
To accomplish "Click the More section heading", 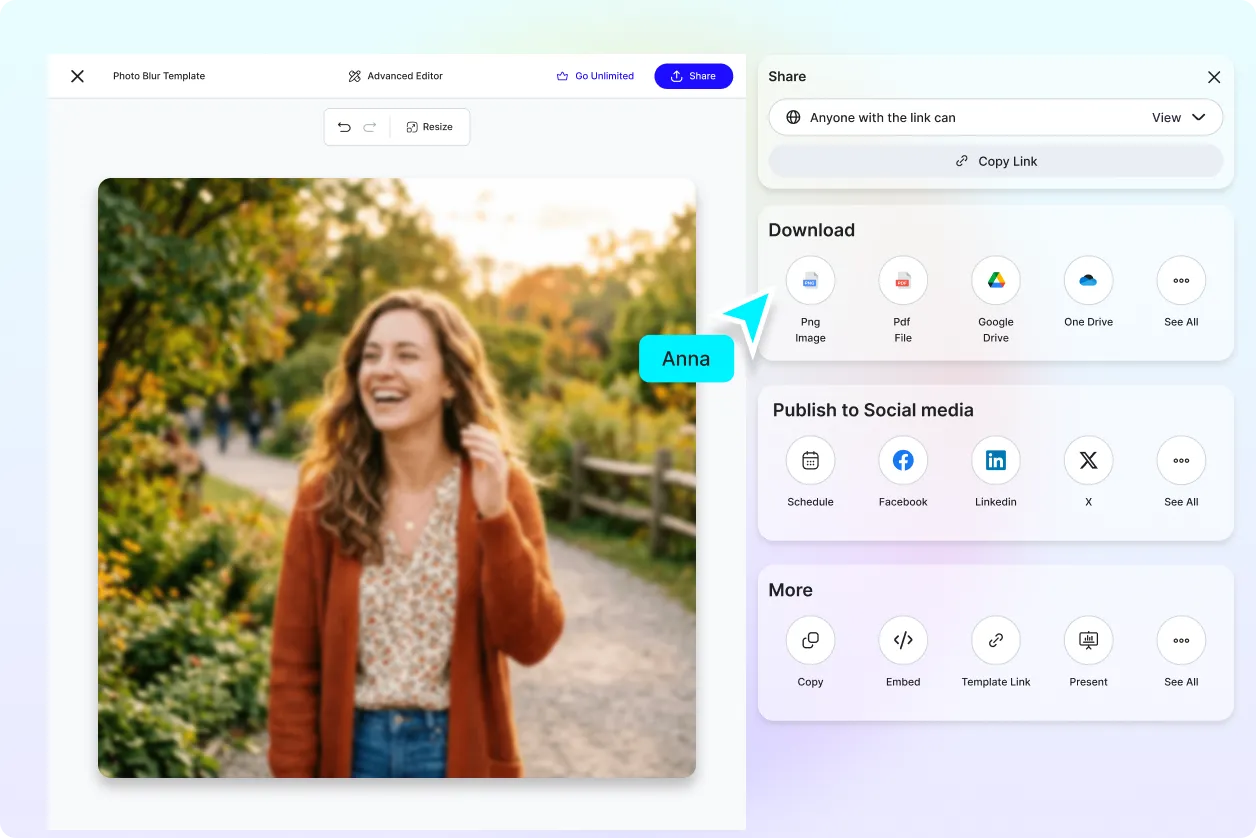I will [x=791, y=590].
